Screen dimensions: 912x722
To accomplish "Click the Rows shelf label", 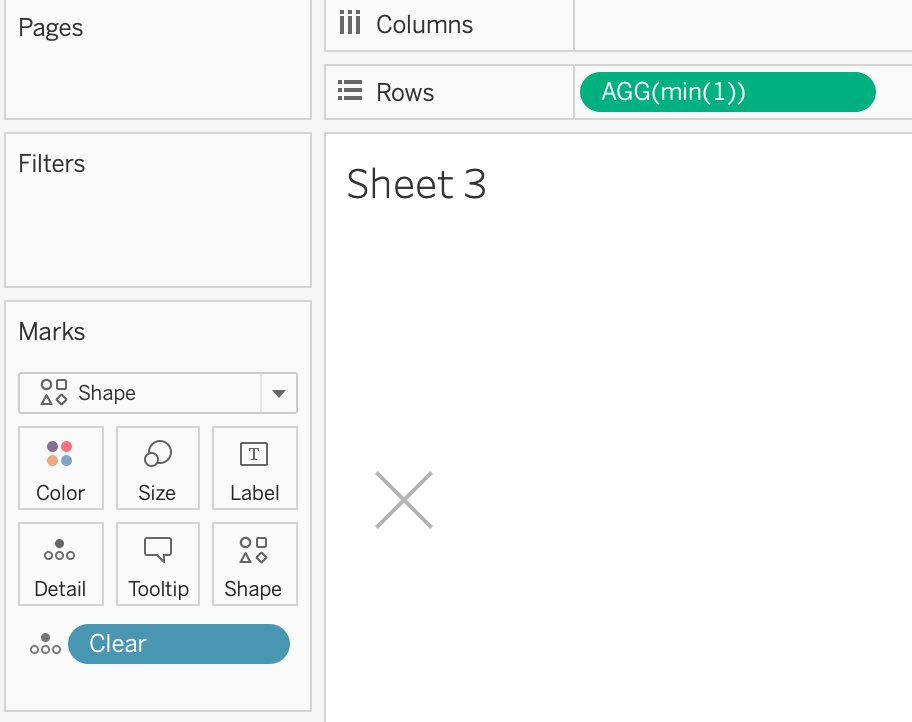I will point(405,93).
